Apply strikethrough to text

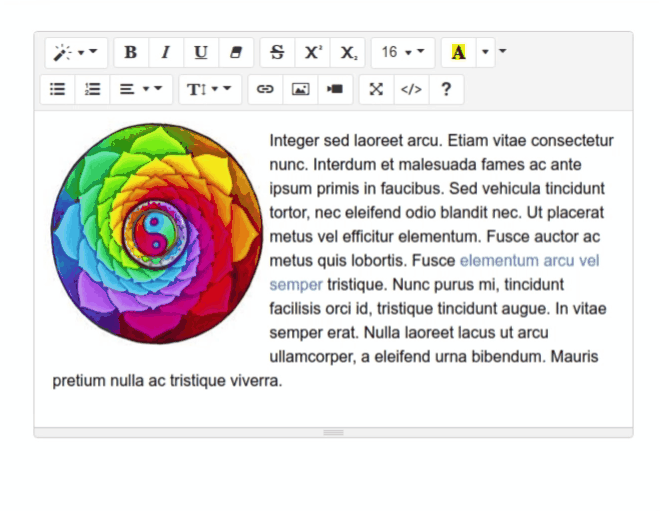point(277,52)
